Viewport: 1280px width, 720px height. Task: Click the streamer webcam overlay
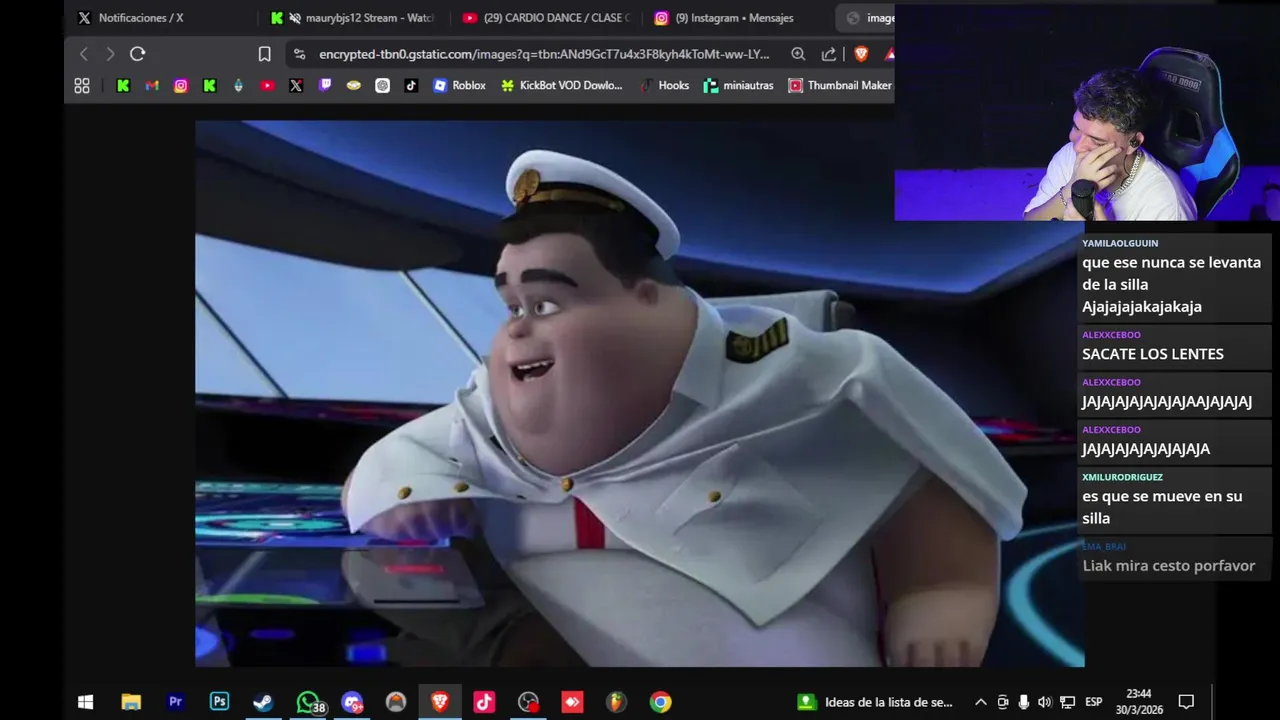coord(1087,112)
